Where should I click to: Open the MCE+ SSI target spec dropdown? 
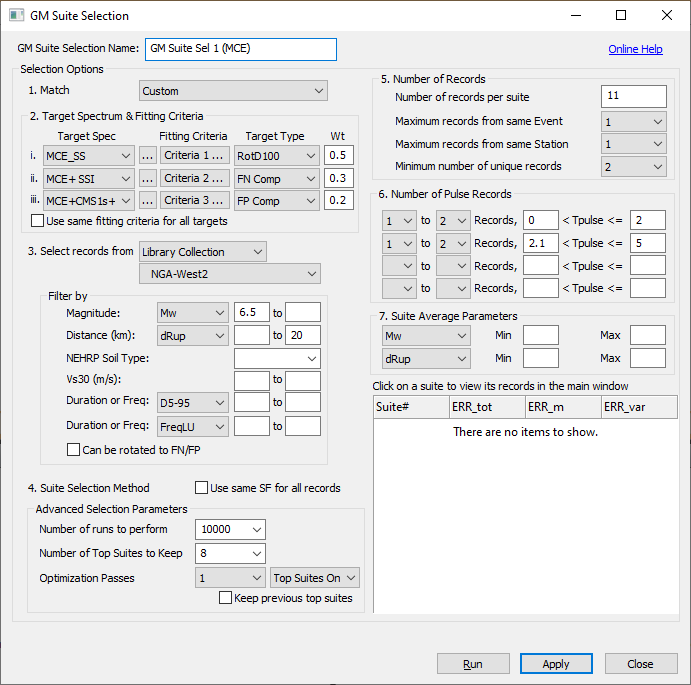tap(89, 179)
